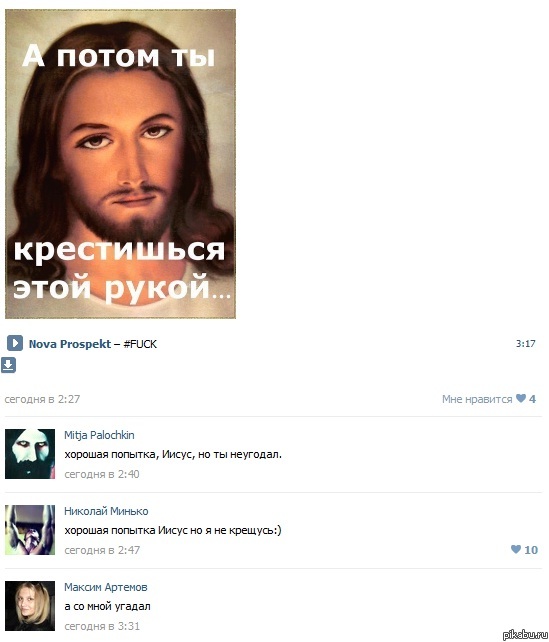Click comment timestamp "сегодня в 3:31"
The width and height of the screenshot is (549, 642).
pyautogui.click(x=102, y=626)
